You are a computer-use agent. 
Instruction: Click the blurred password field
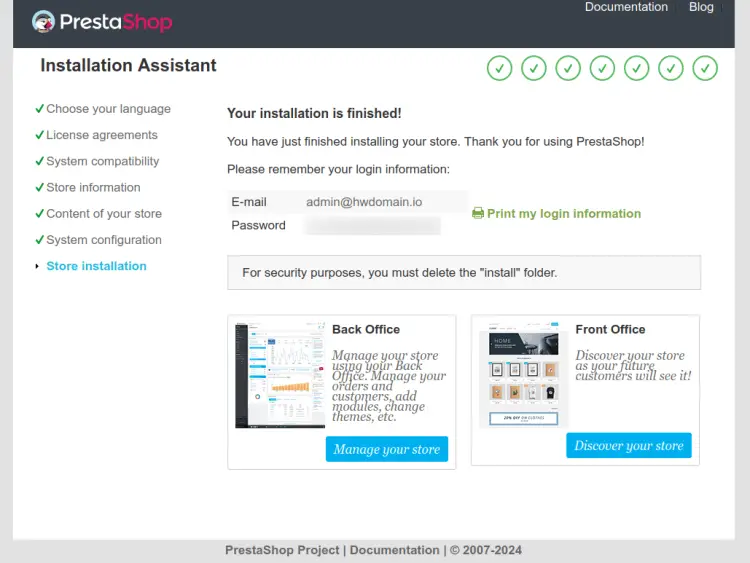[372, 226]
